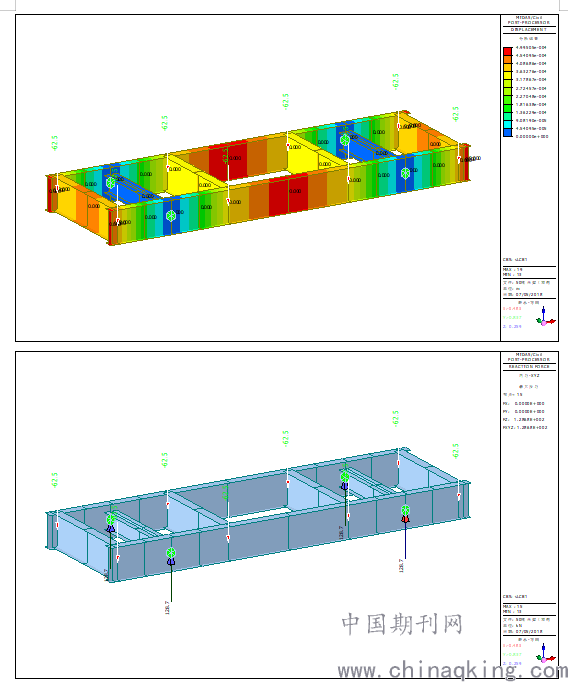Click the red support arrow on the reaction model
The image size is (568, 682).
coord(405,519)
